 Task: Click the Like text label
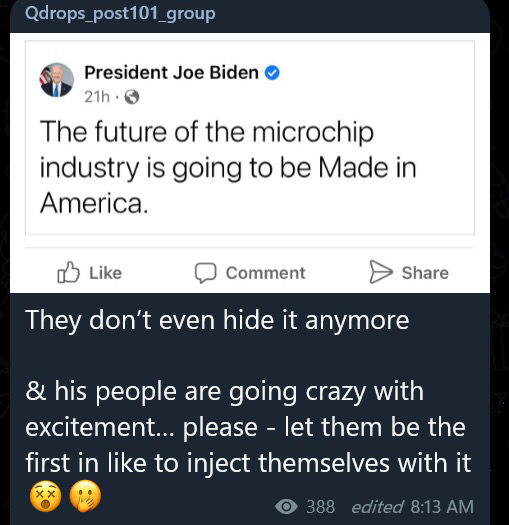pyautogui.click(x=105, y=273)
